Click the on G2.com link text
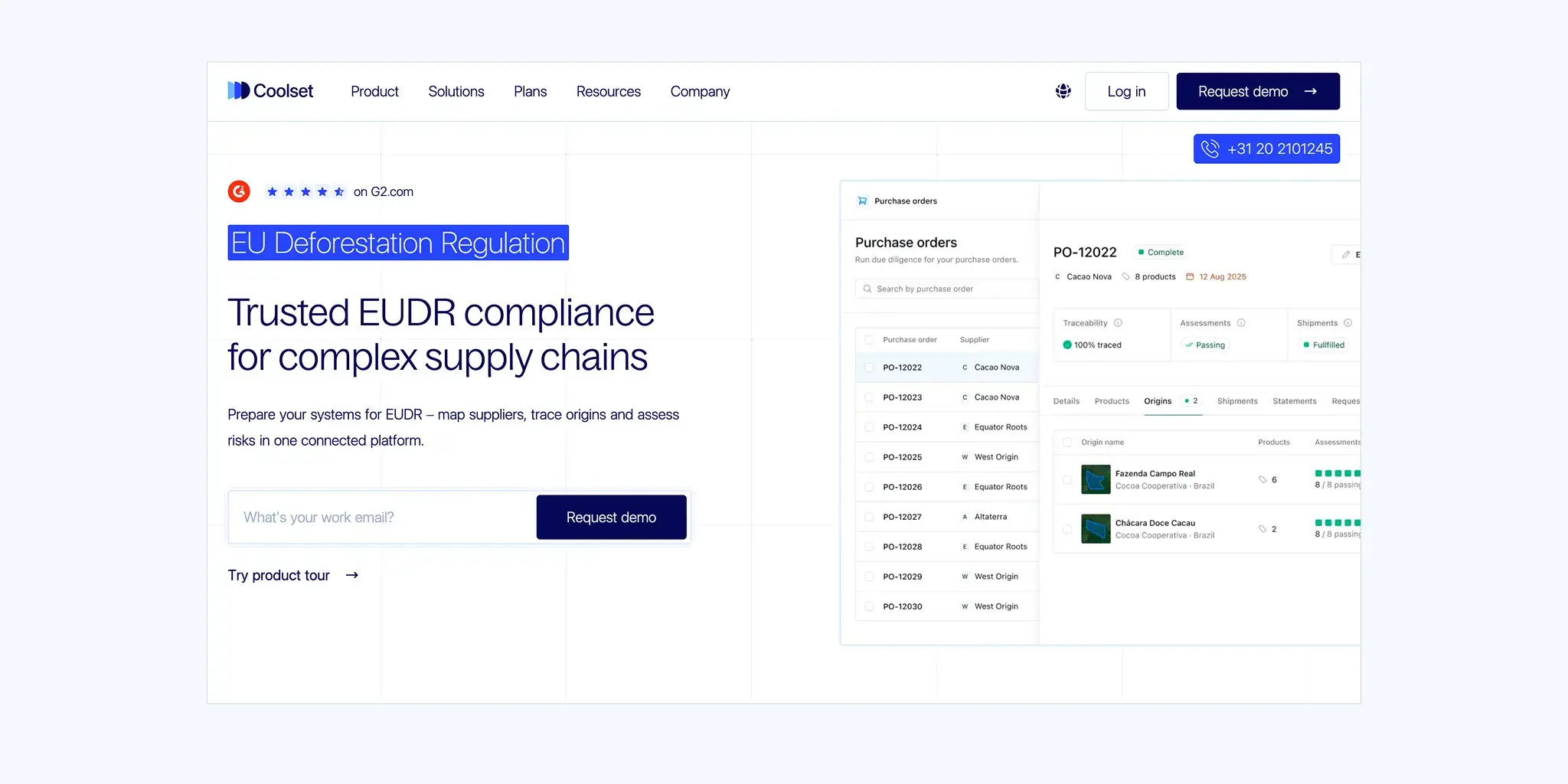The width and height of the screenshot is (1568, 784). 384,191
